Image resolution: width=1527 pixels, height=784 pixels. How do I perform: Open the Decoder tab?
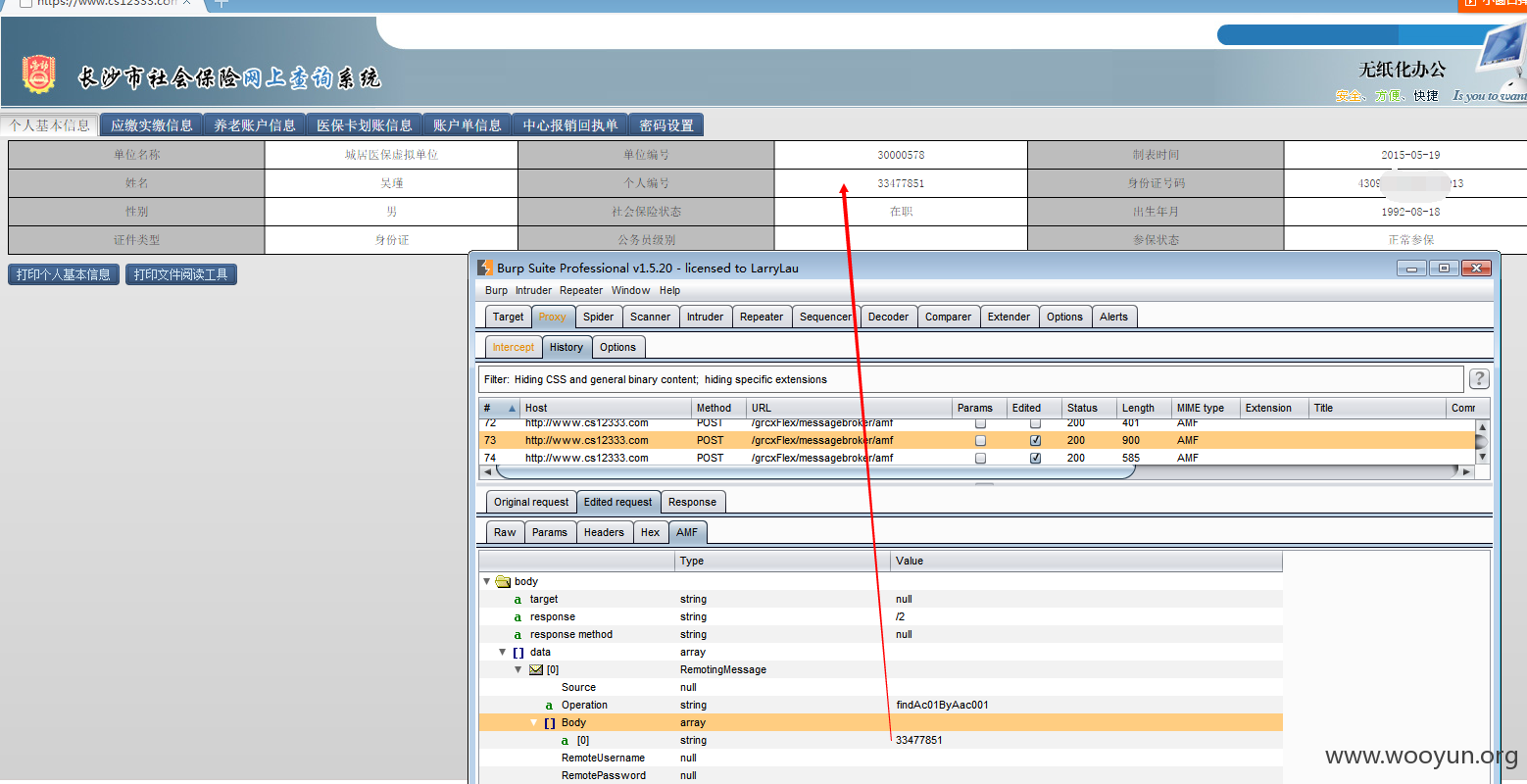pos(888,317)
